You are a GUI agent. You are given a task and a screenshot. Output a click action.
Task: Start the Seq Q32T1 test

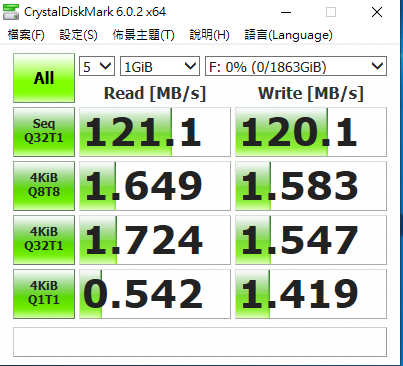click(x=44, y=132)
